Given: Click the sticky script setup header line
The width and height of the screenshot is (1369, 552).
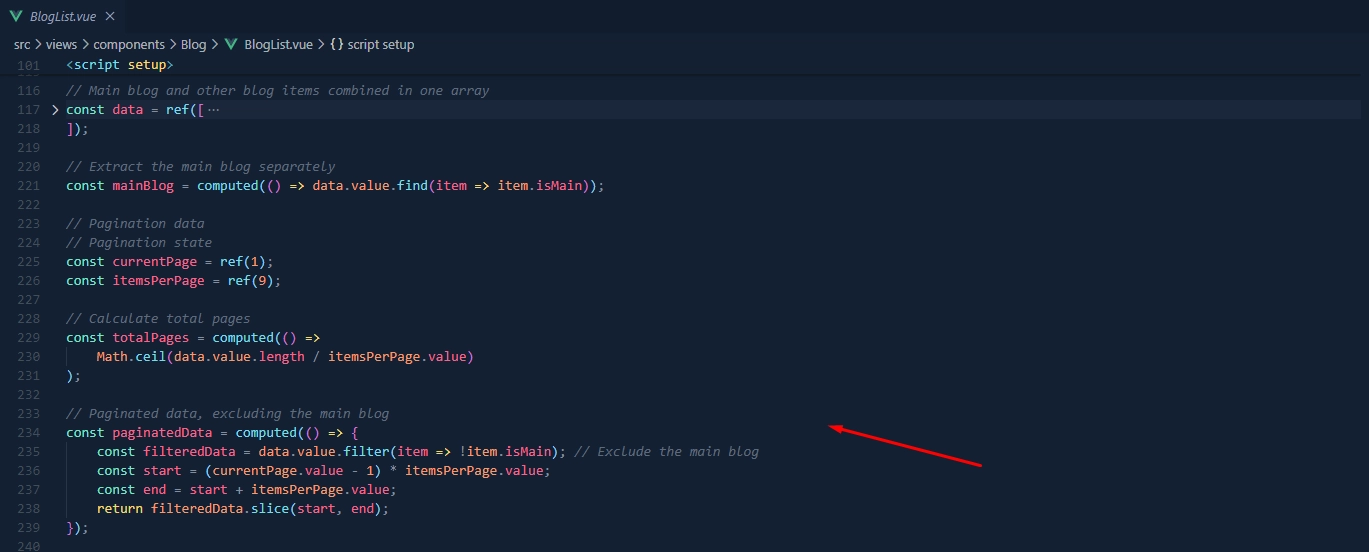Looking at the screenshot, I should coord(120,65).
